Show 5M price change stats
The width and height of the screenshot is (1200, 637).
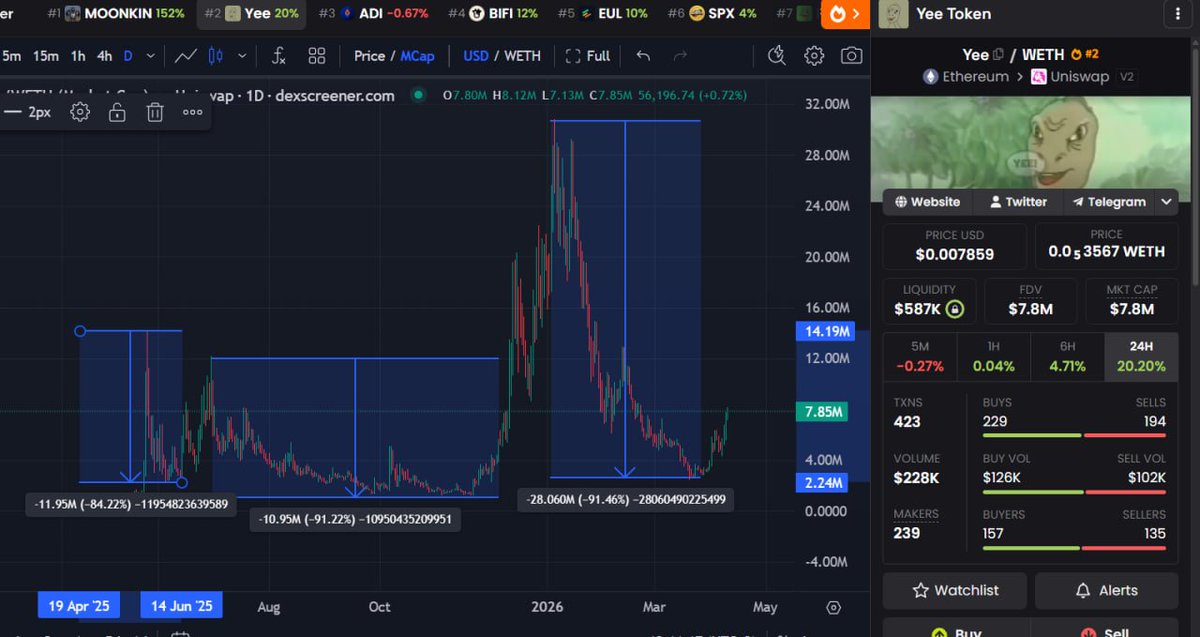tap(920, 357)
